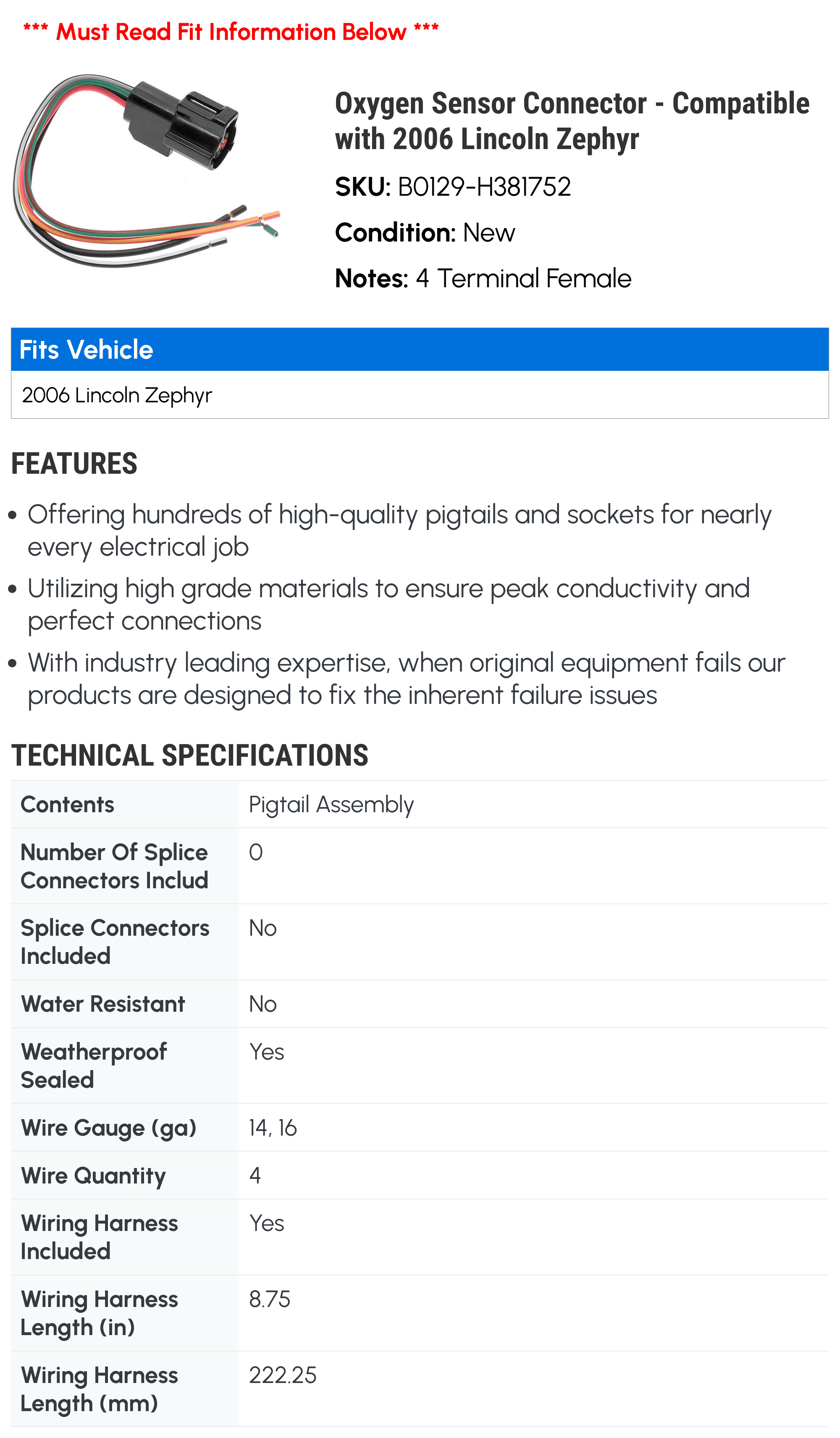Click the Wiring Harness Length mm value 222.25

tap(283, 1375)
